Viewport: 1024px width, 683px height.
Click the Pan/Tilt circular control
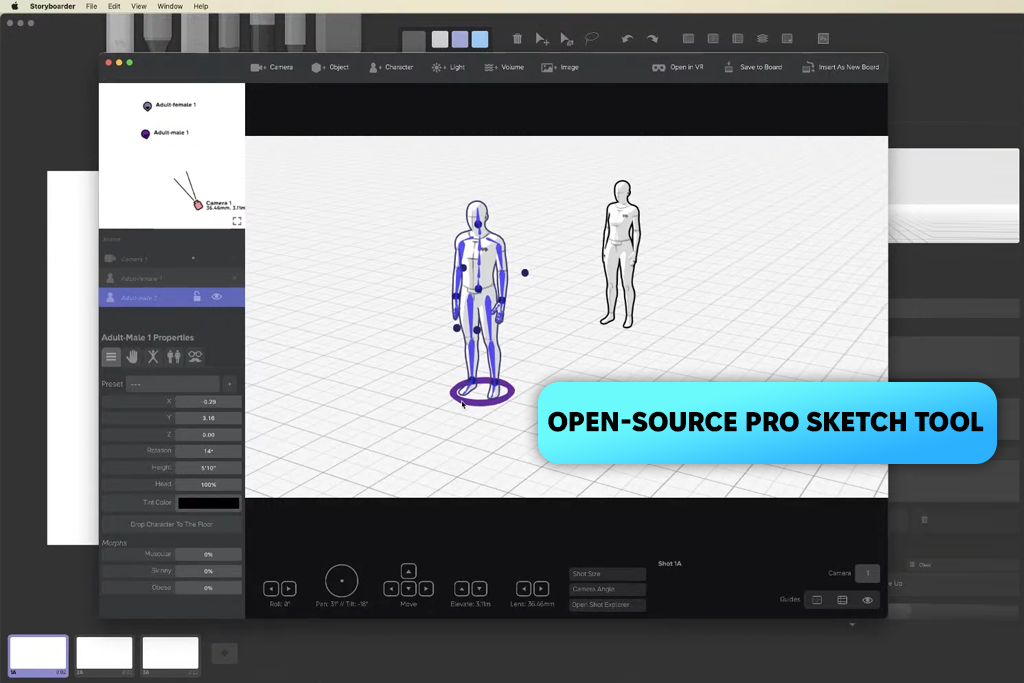342,580
